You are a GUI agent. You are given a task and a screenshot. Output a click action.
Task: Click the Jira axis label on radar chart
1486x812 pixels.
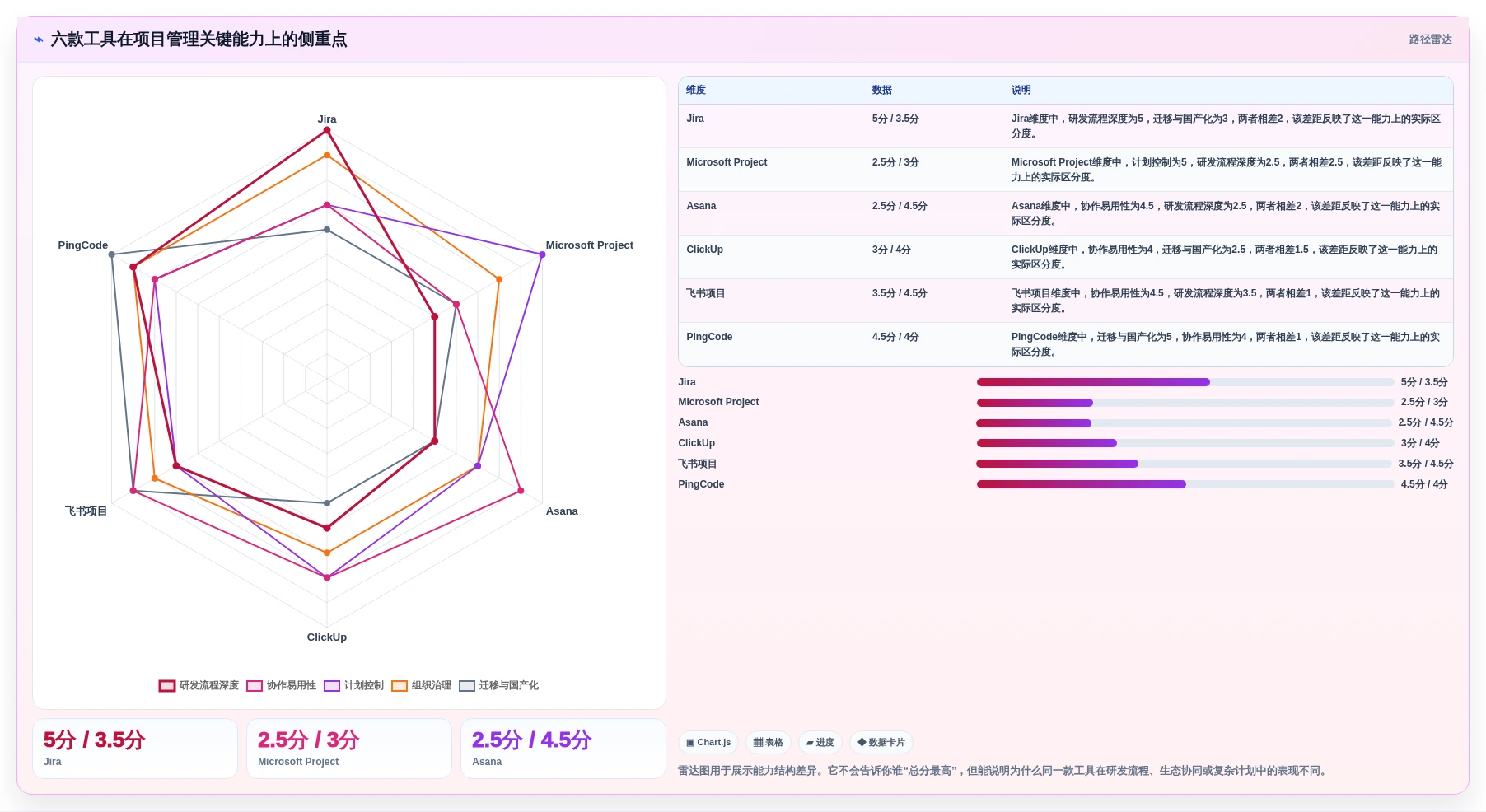point(327,119)
